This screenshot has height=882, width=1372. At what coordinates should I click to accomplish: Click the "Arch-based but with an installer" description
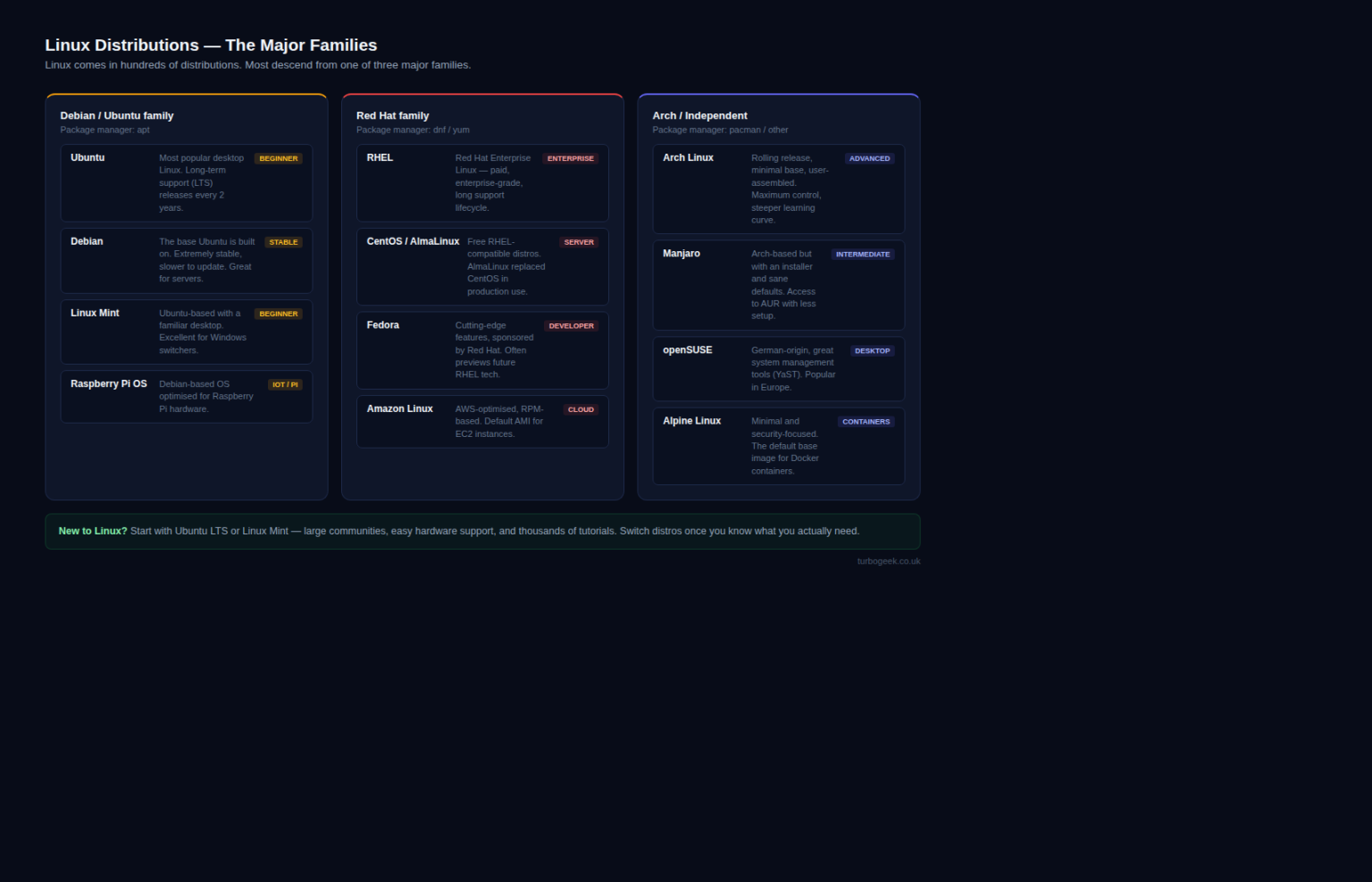(786, 285)
